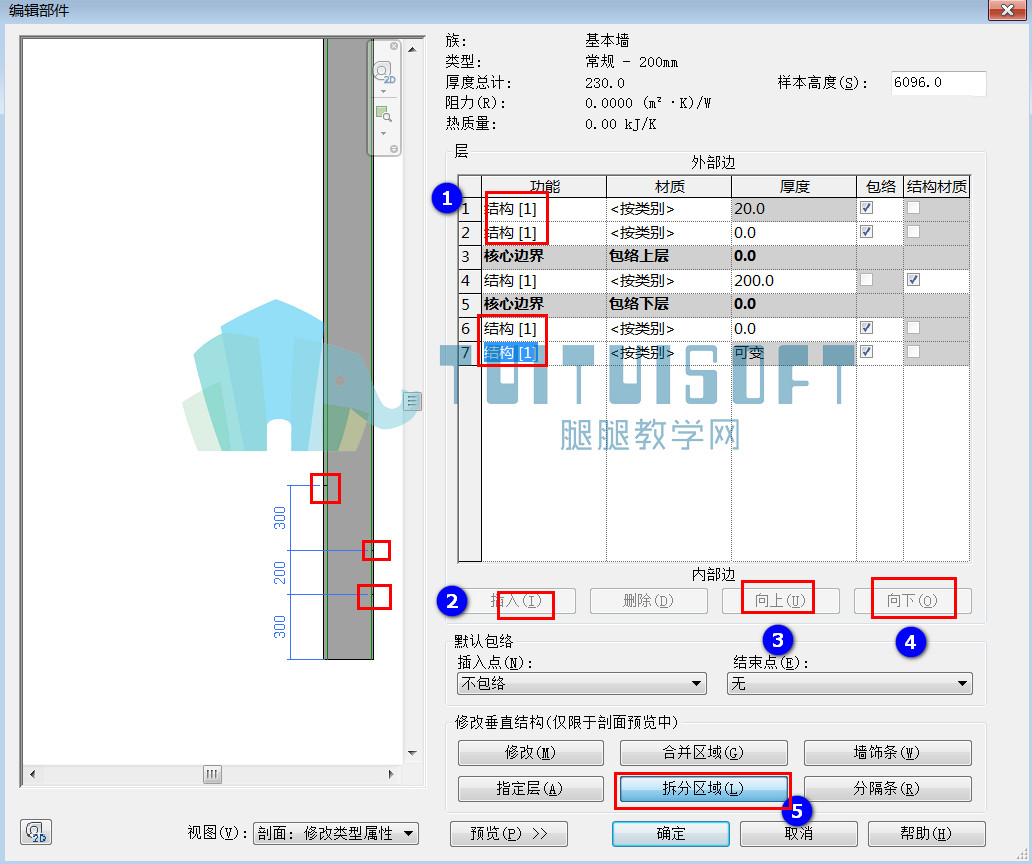This screenshot has height=864, width=1032.
Task: Click the 确定 button
Action: [x=671, y=834]
